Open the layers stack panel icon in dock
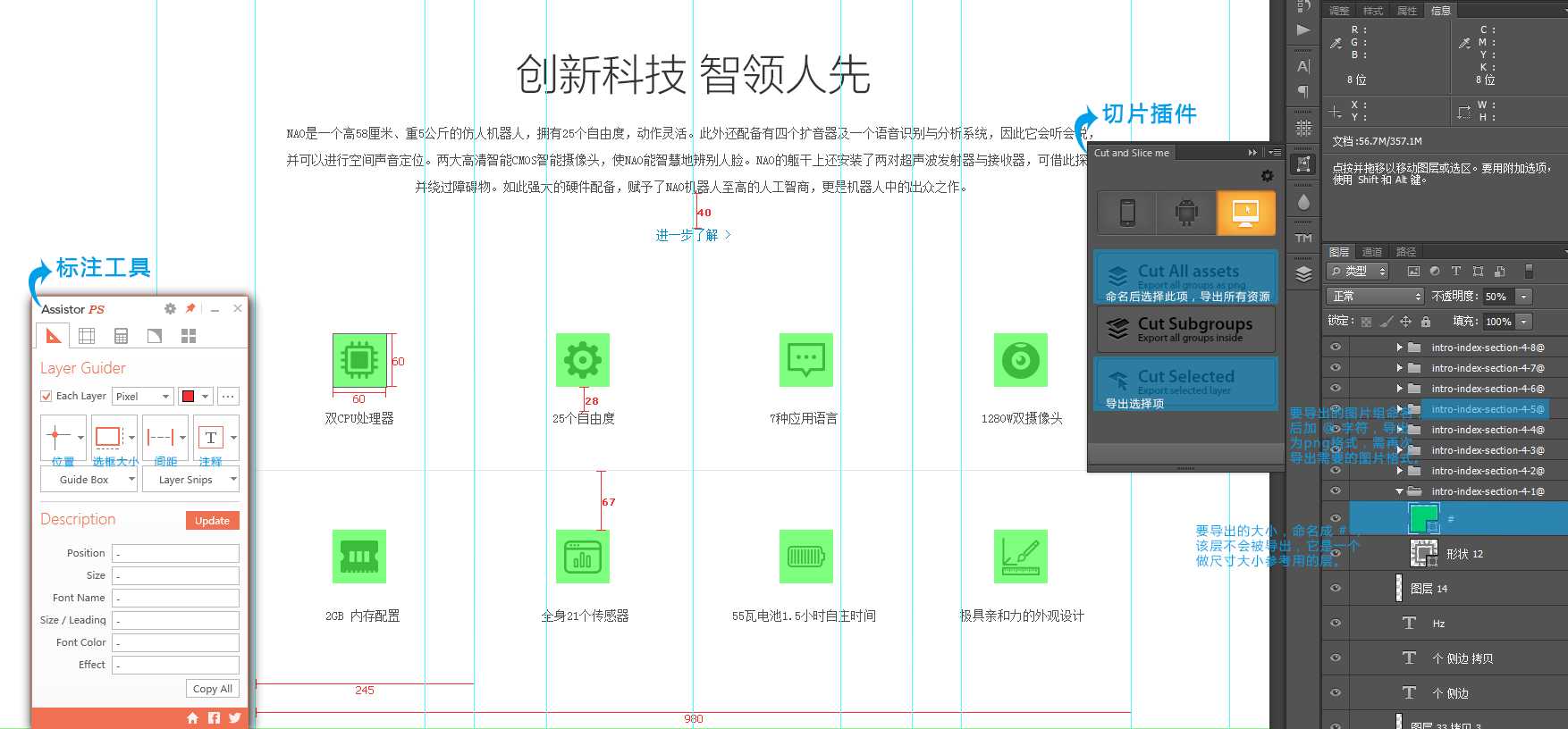The width and height of the screenshot is (1568, 729). coord(1303,274)
